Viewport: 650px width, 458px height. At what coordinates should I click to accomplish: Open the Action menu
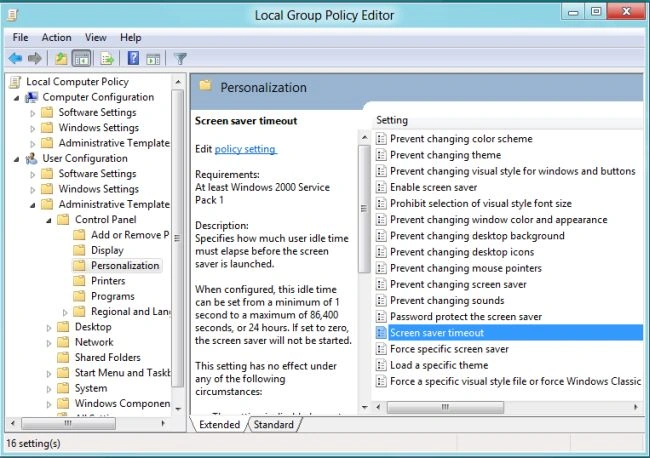pos(56,37)
